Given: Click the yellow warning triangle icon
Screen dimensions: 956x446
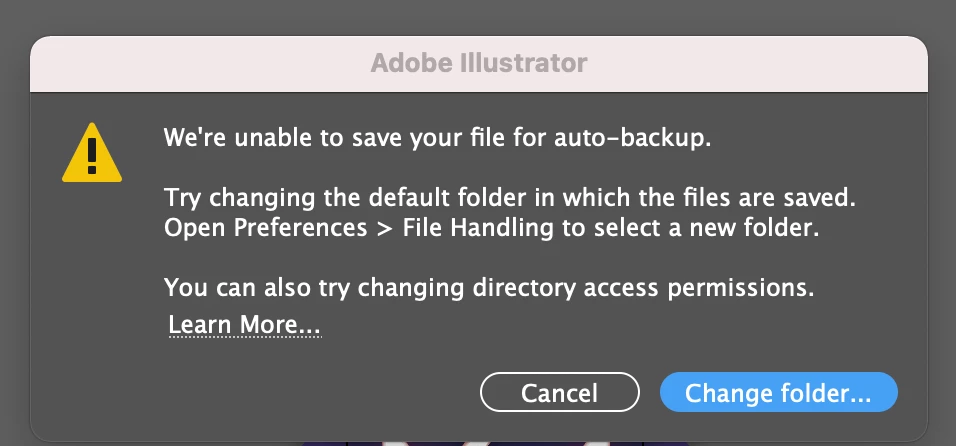Looking at the screenshot, I should pyautogui.click(x=92, y=154).
